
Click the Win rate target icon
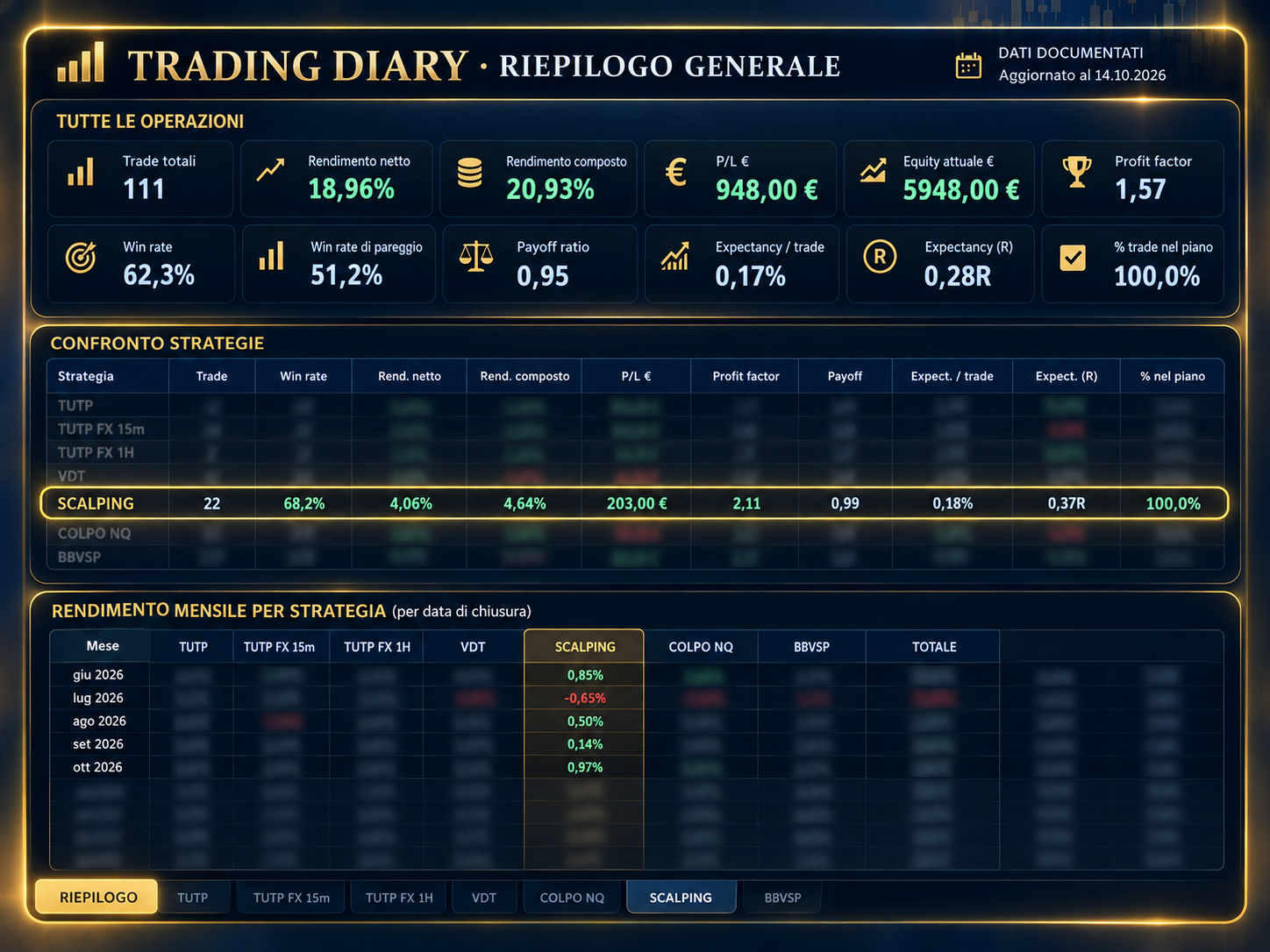81,258
